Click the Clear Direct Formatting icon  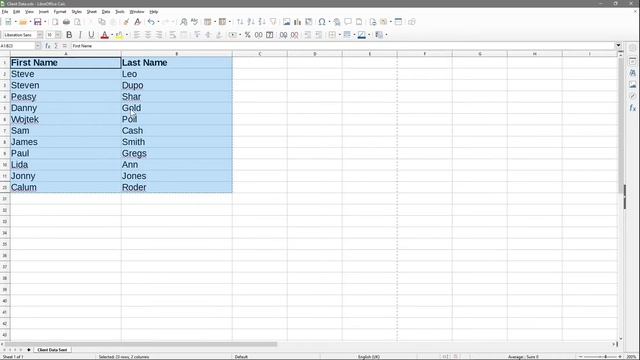point(138,22)
